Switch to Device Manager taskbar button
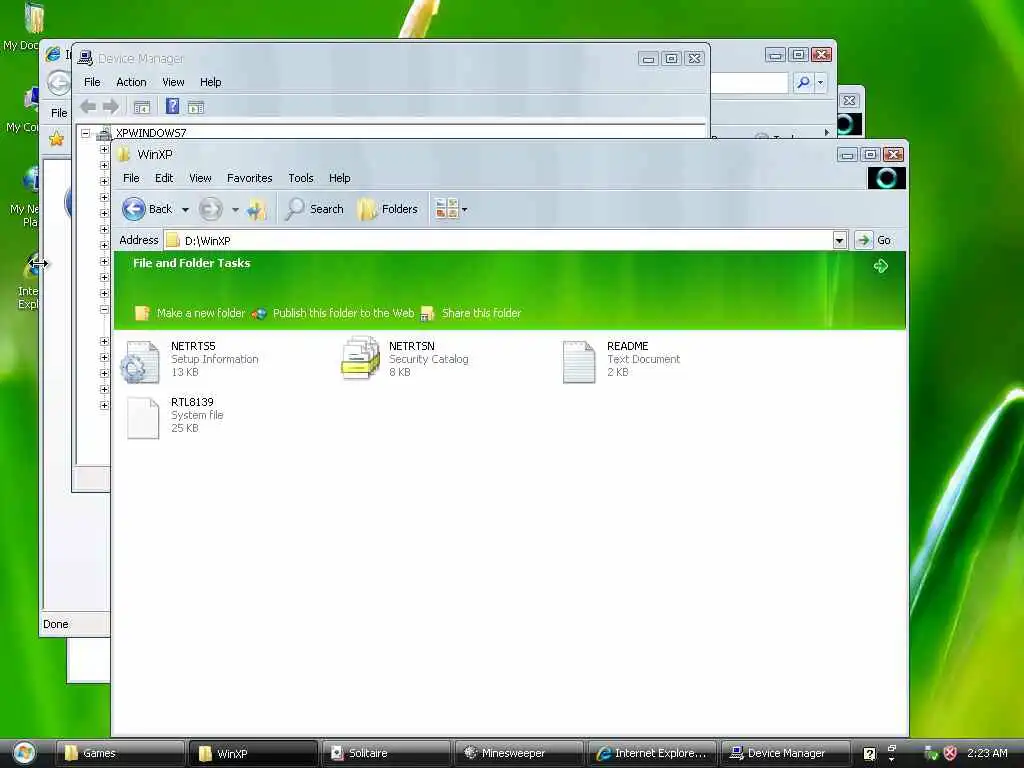The height and width of the screenshot is (768, 1024). [786, 754]
